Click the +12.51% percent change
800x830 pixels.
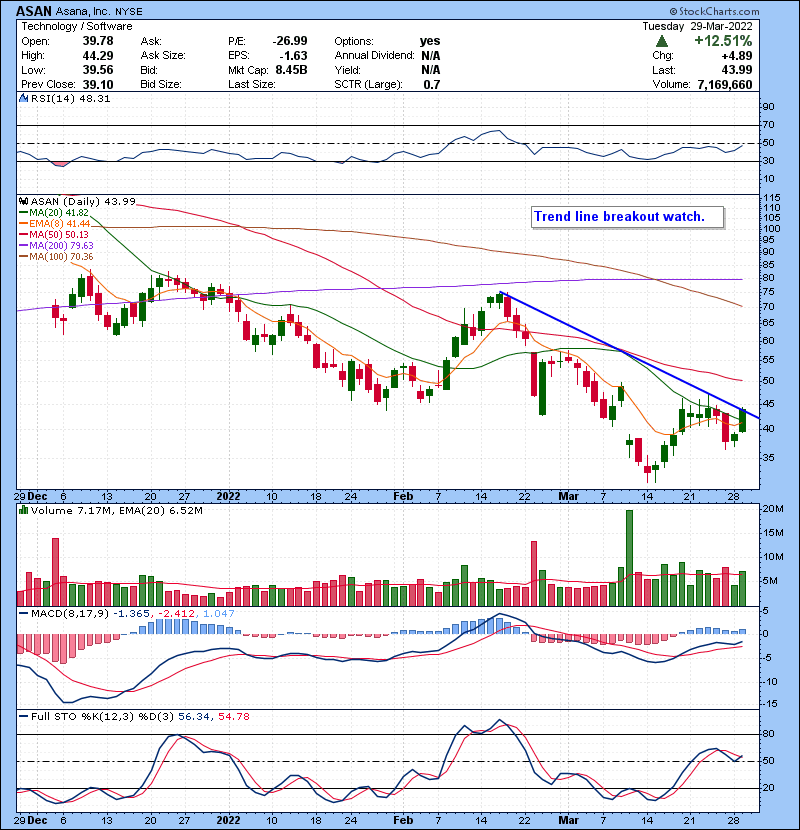(723, 41)
